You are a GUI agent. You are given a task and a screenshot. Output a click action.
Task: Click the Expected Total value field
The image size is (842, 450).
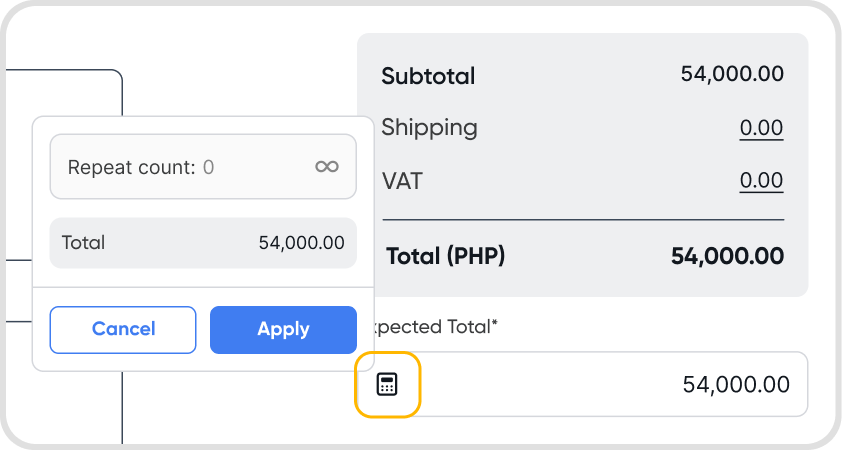620,384
